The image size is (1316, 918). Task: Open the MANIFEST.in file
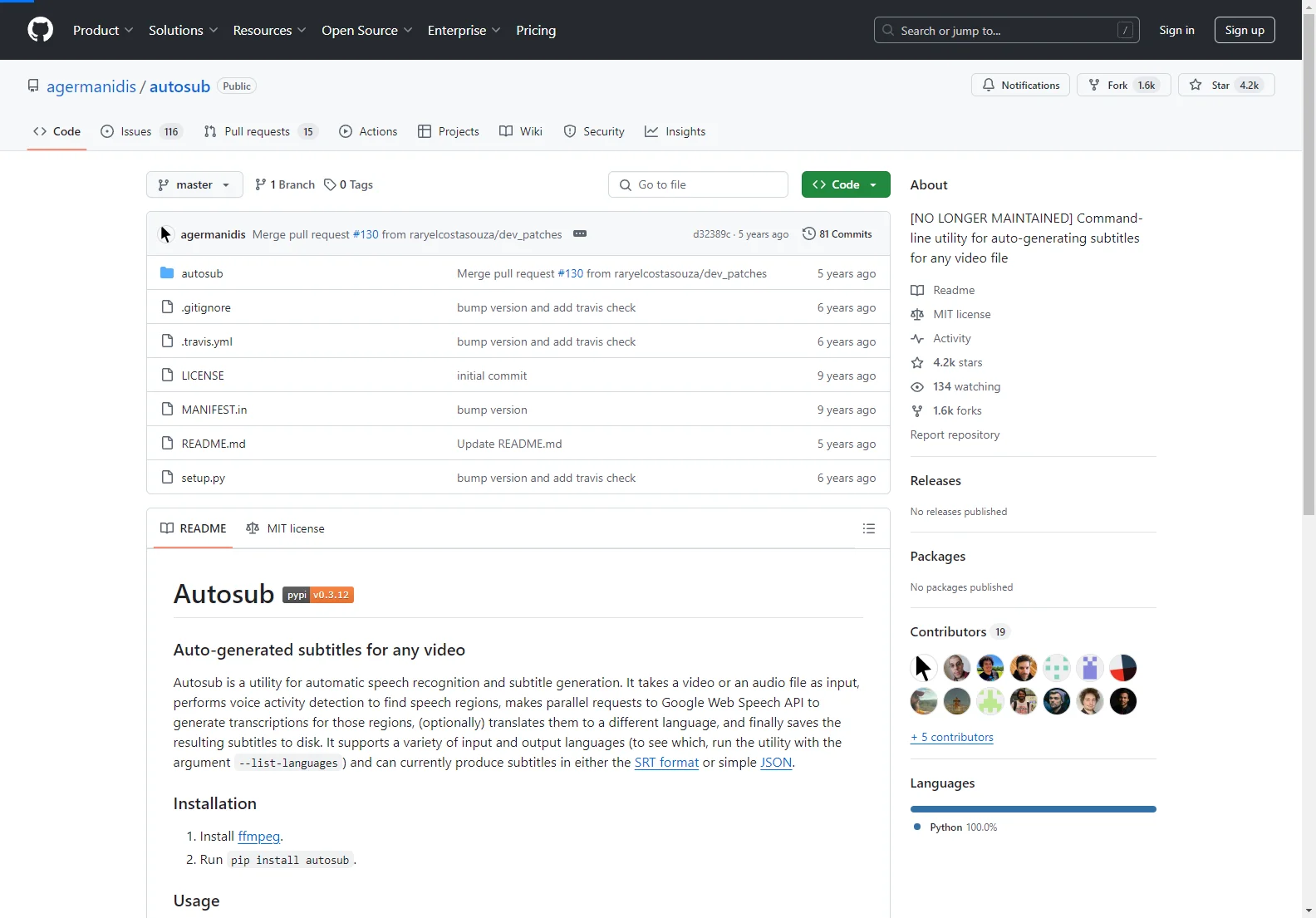pyautogui.click(x=214, y=410)
